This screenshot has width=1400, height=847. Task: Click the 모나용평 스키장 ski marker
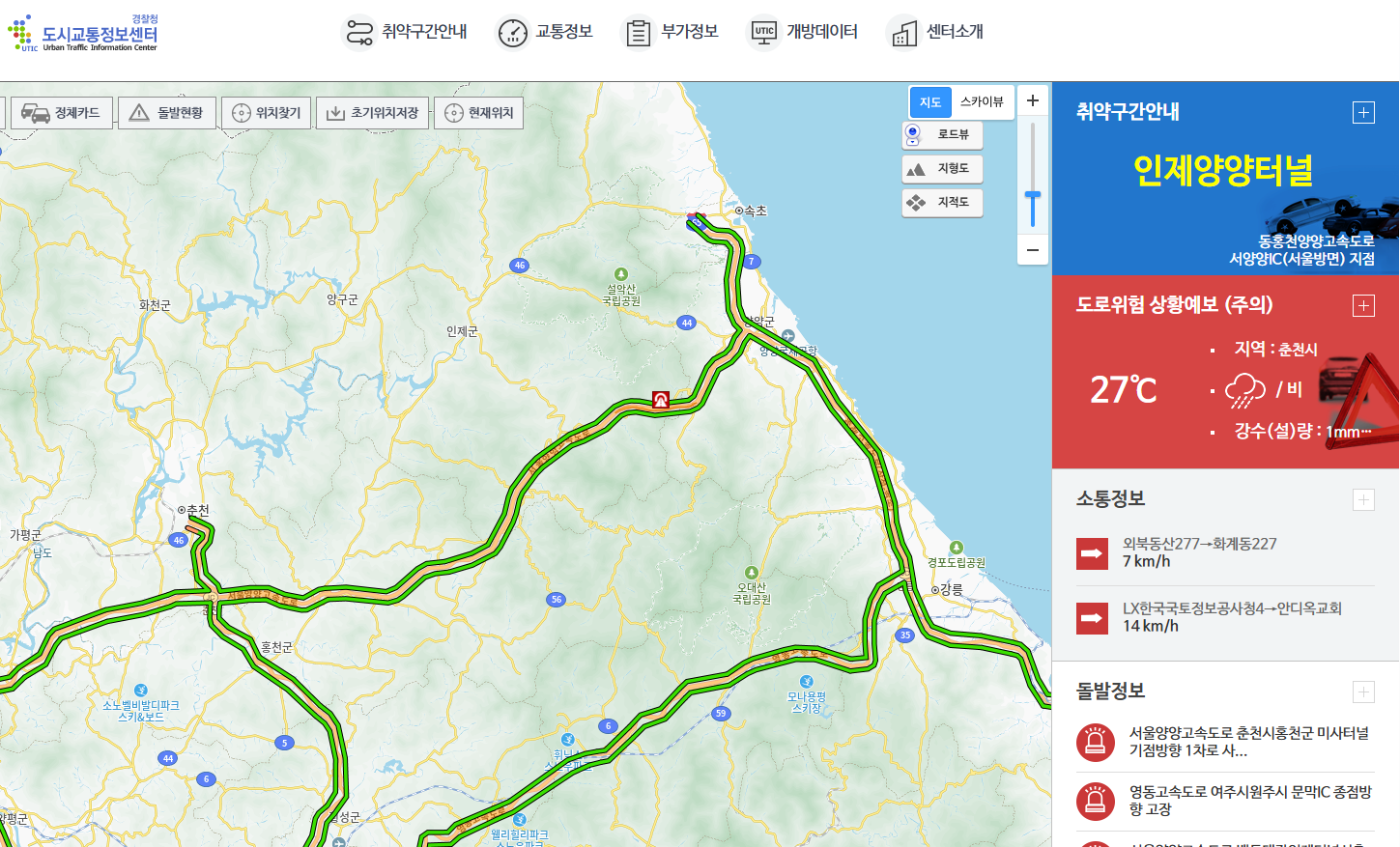tap(807, 682)
